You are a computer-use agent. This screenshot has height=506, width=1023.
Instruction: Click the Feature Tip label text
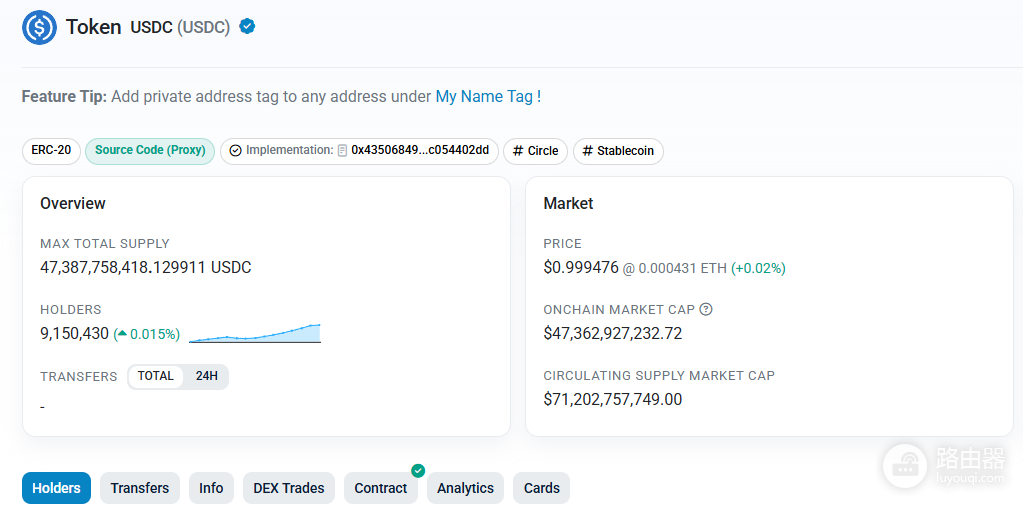[x=64, y=97]
